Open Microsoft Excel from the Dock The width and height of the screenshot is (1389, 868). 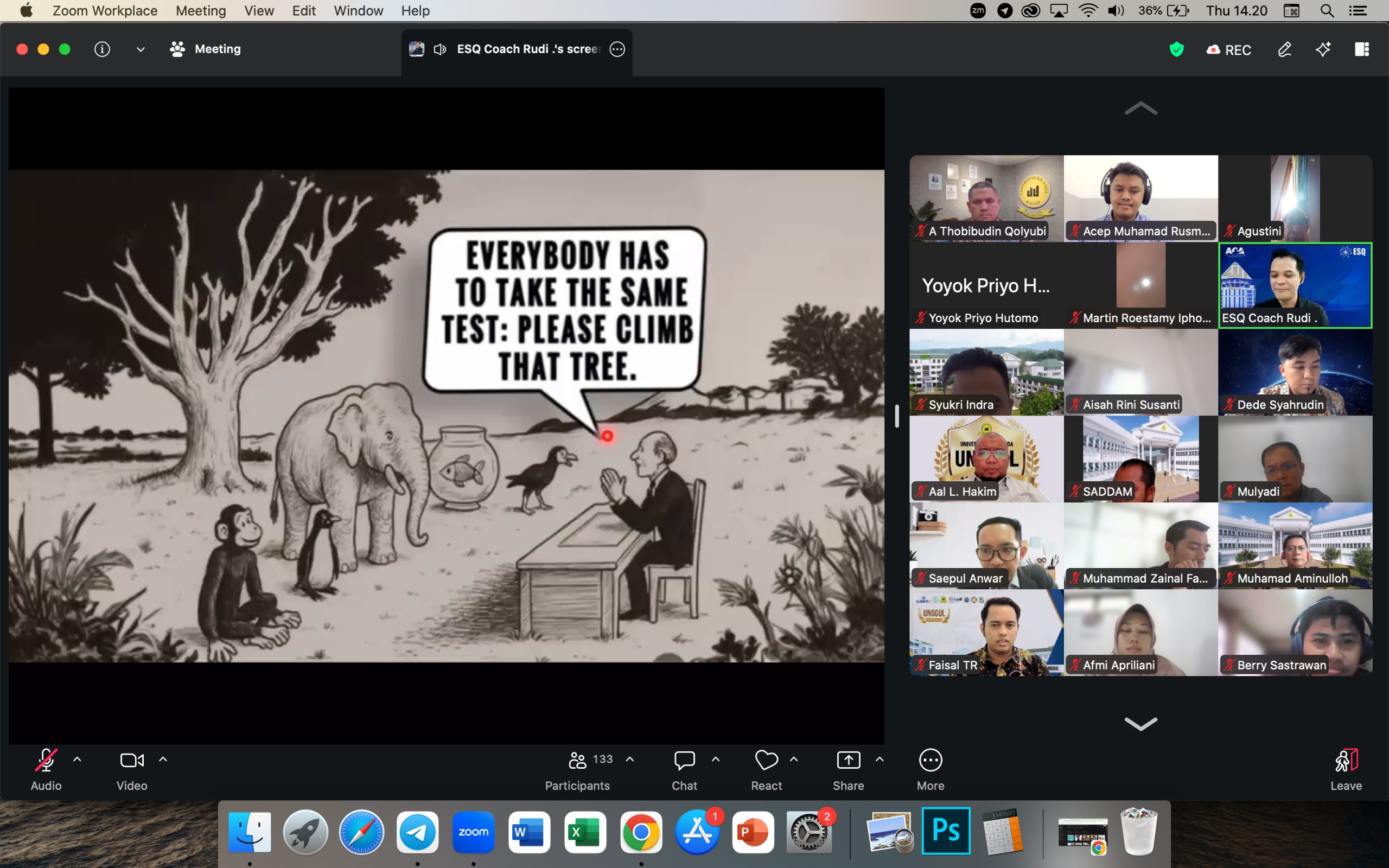pos(585,832)
